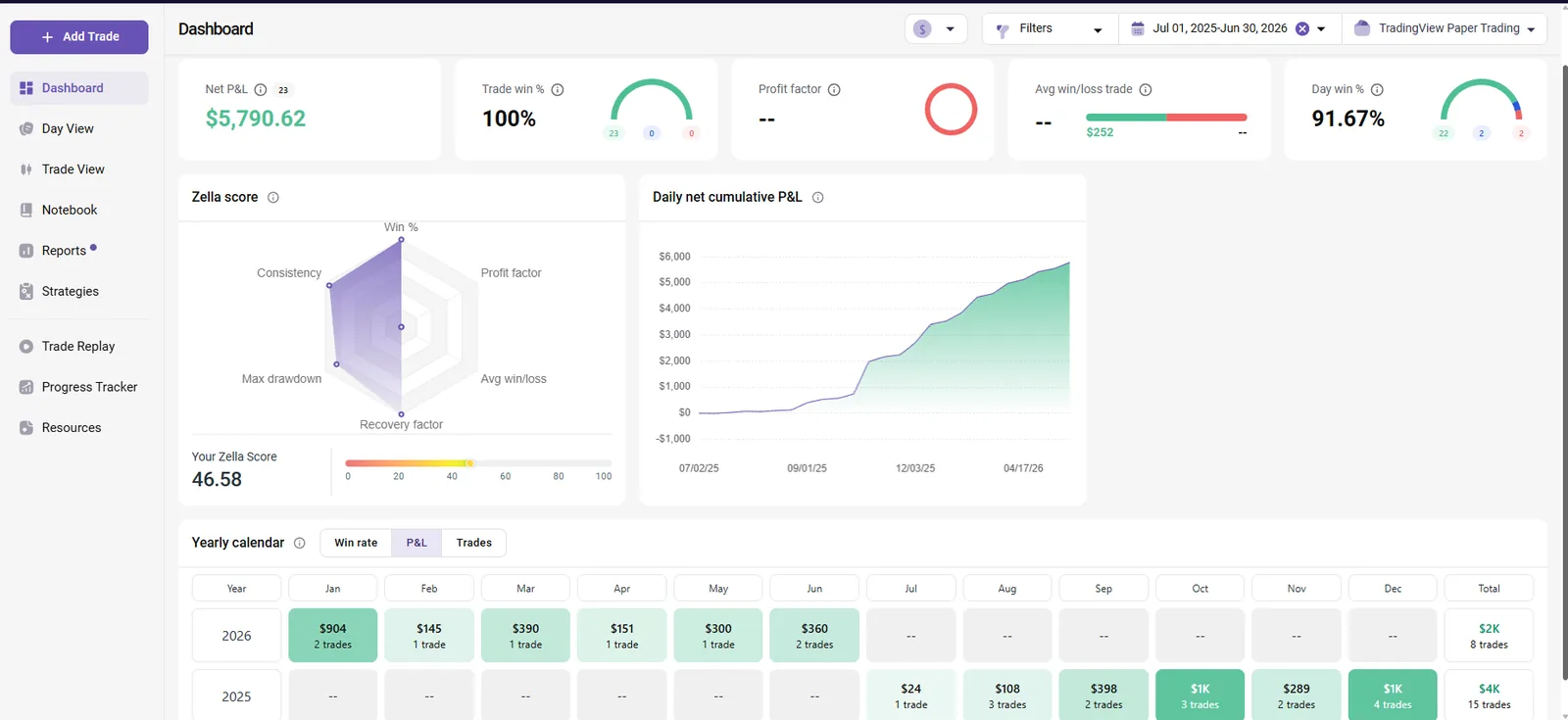This screenshot has width=1568, height=720.
Task: Open the date range dropdown arrow
Action: [x=1321, y=28]
